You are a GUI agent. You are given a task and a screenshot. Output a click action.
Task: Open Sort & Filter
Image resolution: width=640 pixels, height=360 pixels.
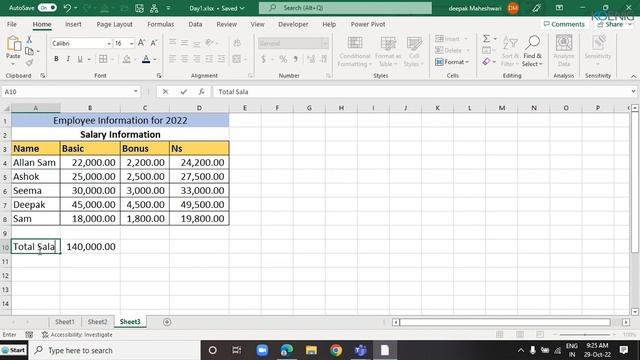tap(510, 51)
